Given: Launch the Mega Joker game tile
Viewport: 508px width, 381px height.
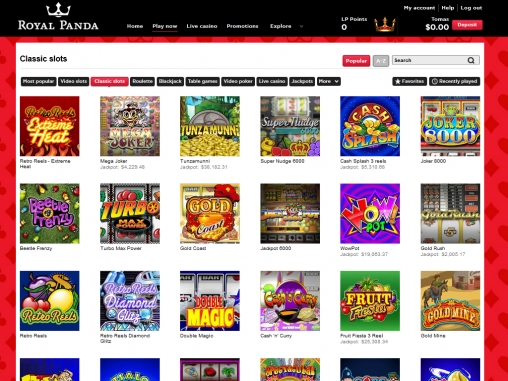Looking at the screenshot, I should (x=130, y=126).
